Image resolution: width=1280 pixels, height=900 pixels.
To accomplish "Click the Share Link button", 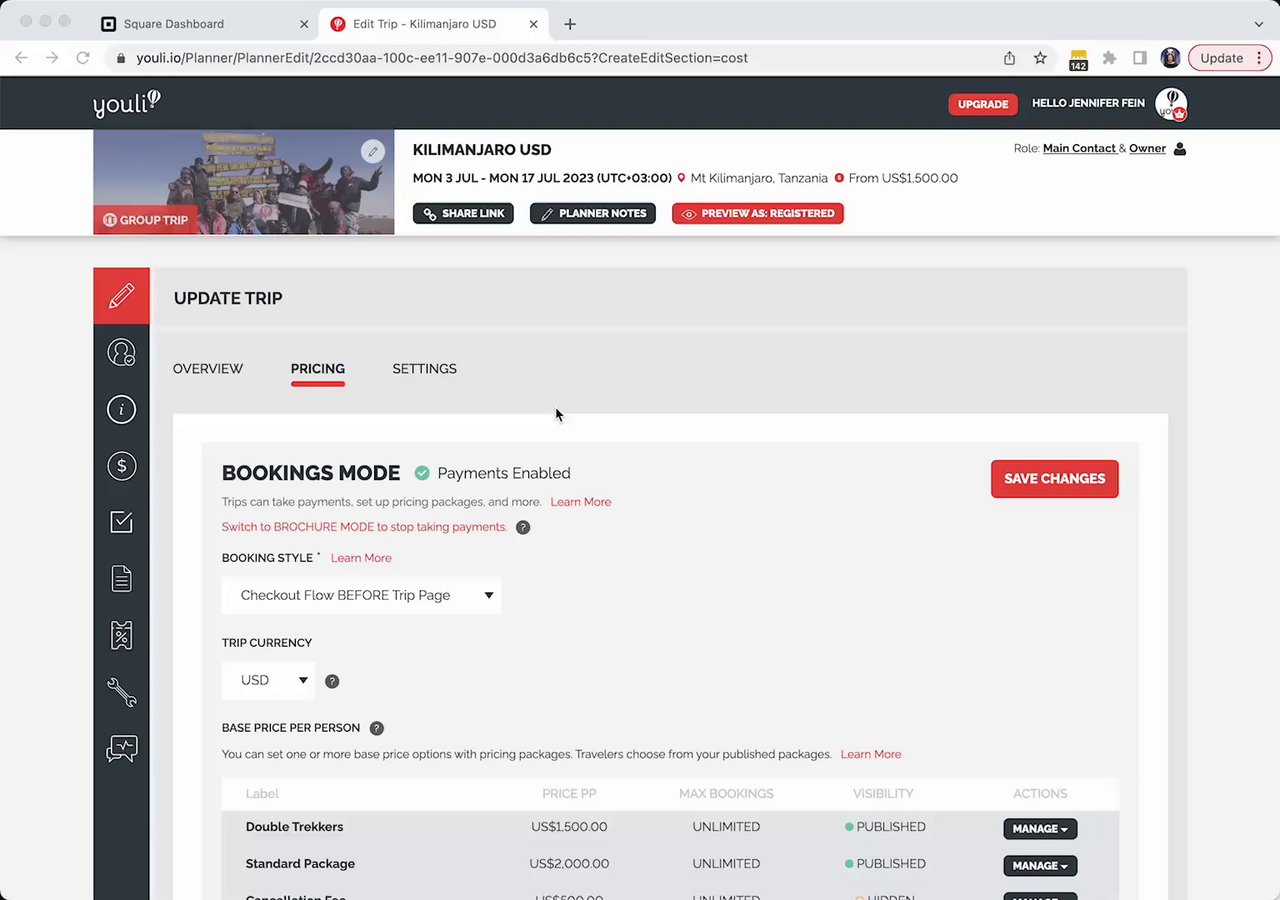I will (x=463, y=213).
